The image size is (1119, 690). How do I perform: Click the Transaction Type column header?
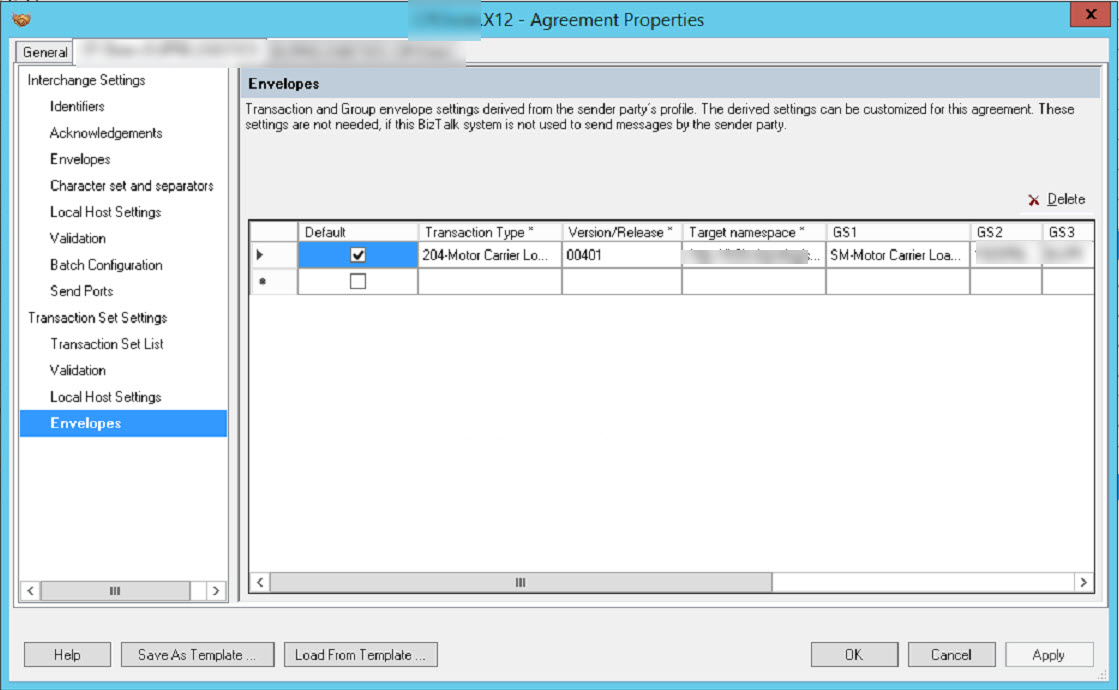490,232
